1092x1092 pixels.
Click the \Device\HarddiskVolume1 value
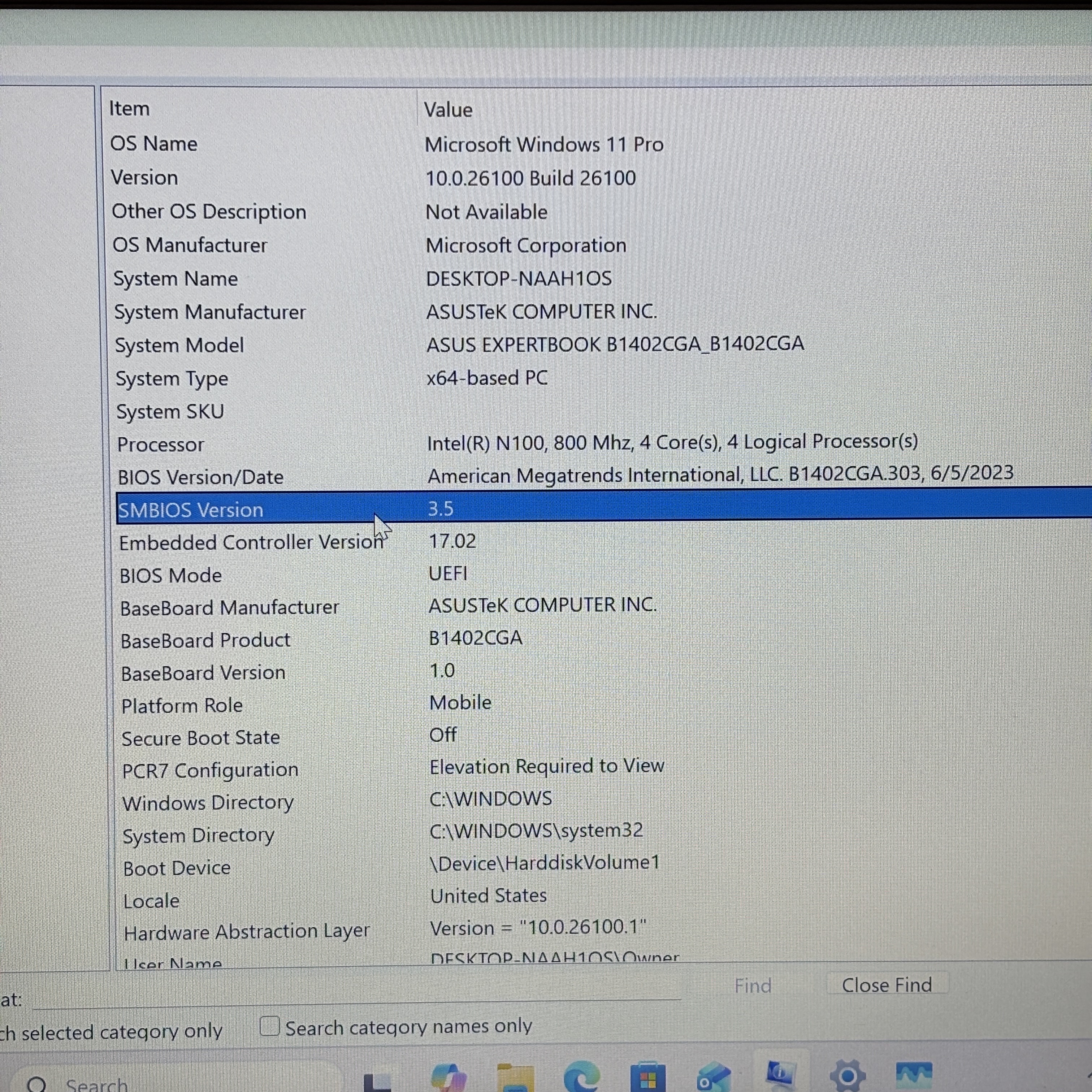click(545, 863)
